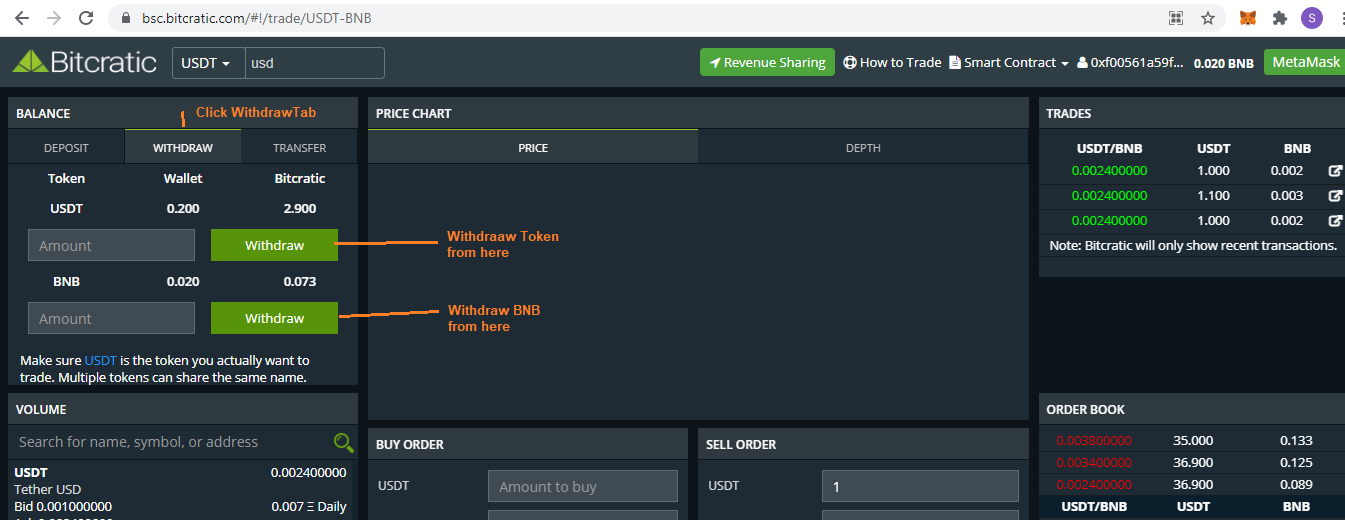Screen dimensions: 1345x520
Task: Open the browser extensions puzzle icon
Action: 1279,18
